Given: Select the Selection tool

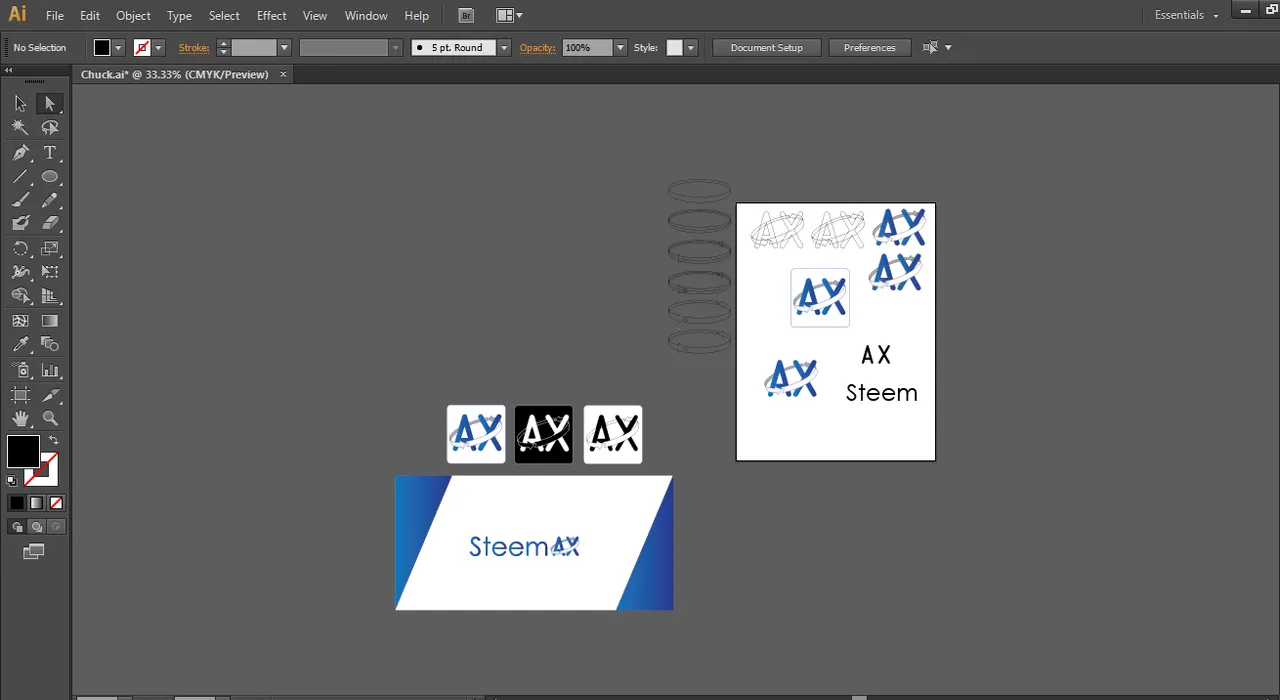Looking at the screenshot, I should pos(20,103).
